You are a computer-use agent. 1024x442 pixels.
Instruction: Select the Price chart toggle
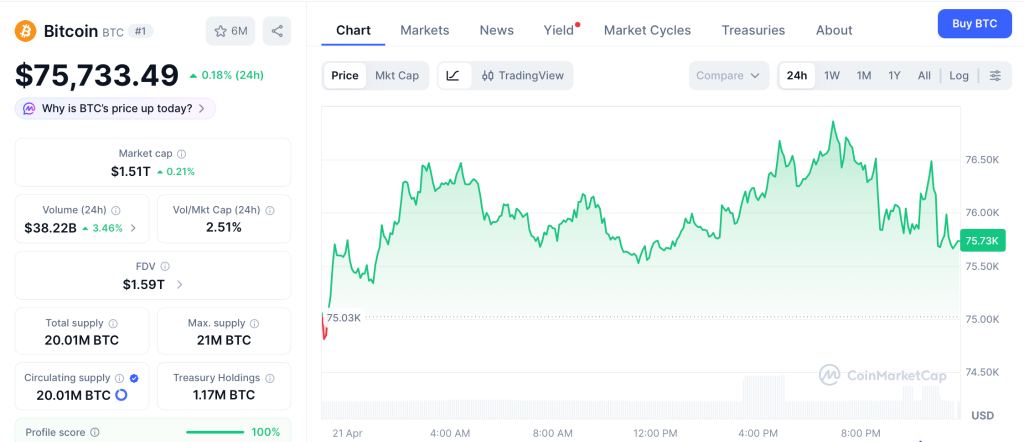345,75
